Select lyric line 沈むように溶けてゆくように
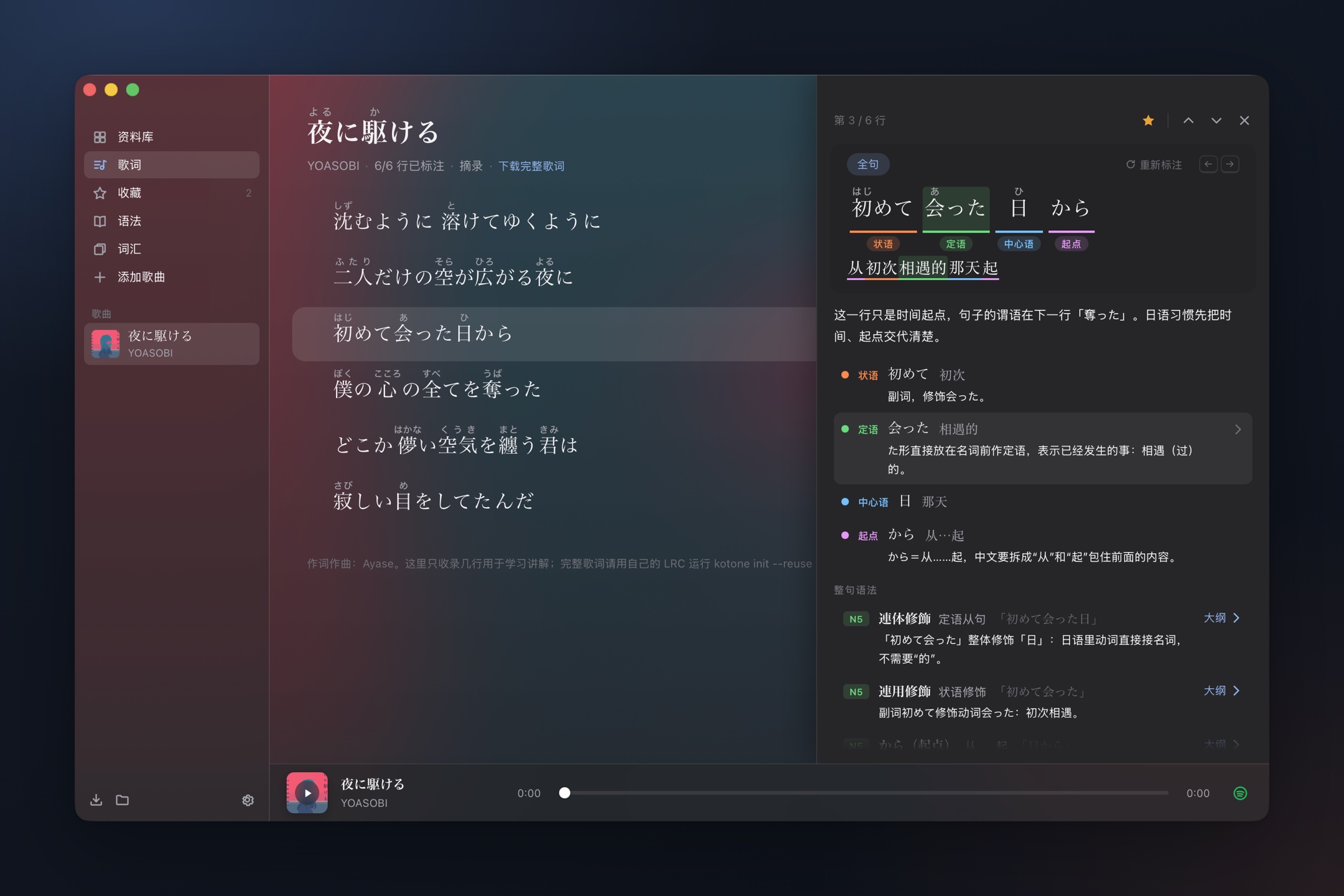The width and height of the screenshot is (1344, 896). [x=467, y=217]
